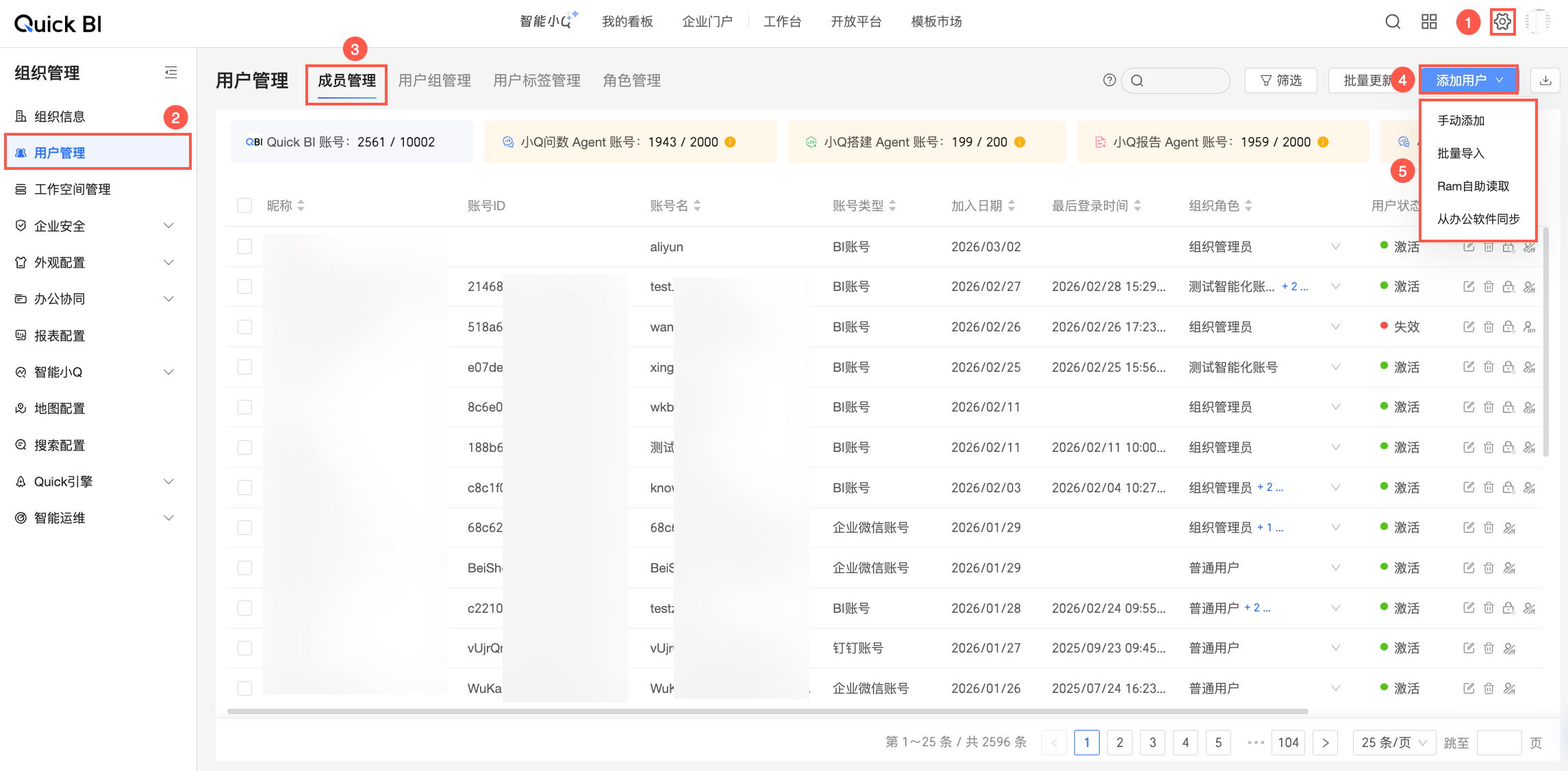This screenshot has height=771, width=1568.
Task: Click the download export icon
Action: 1545,81
